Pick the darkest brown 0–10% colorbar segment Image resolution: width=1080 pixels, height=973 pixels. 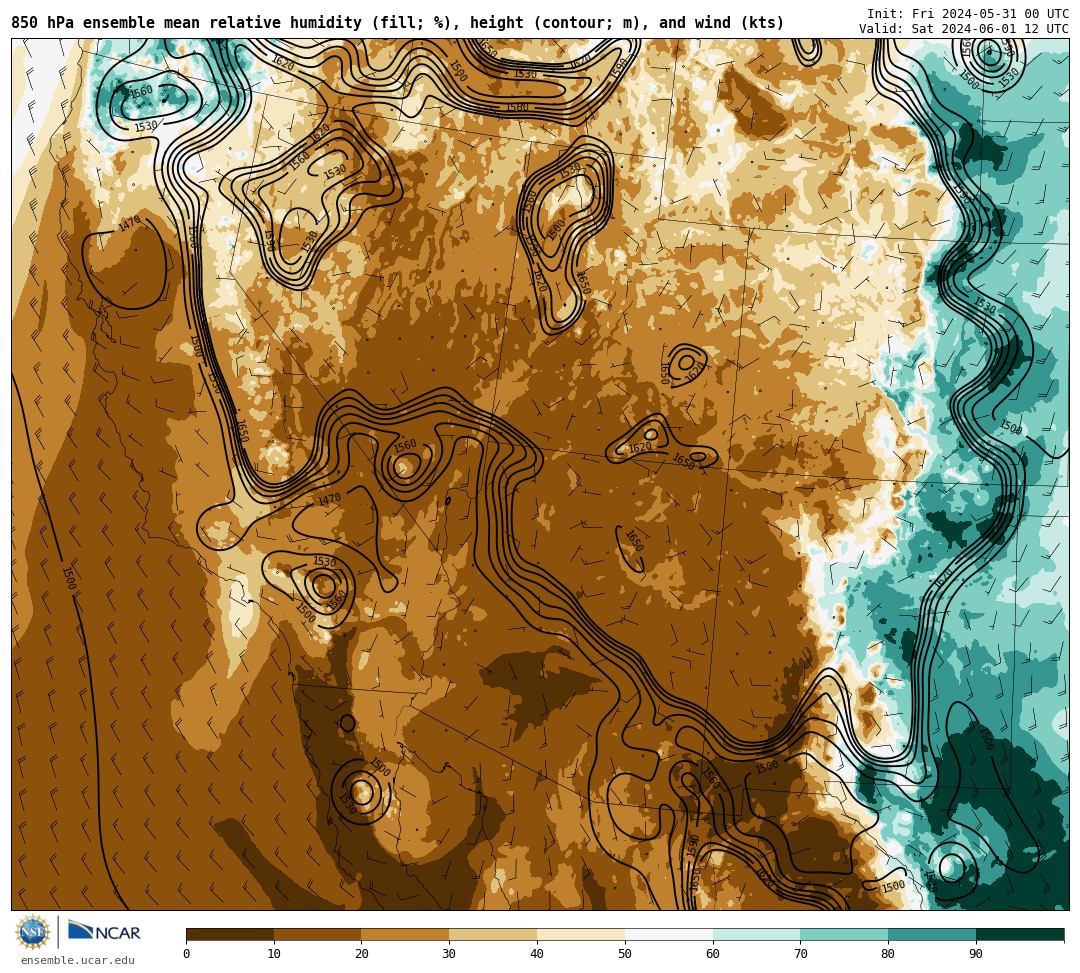[230, 934]
